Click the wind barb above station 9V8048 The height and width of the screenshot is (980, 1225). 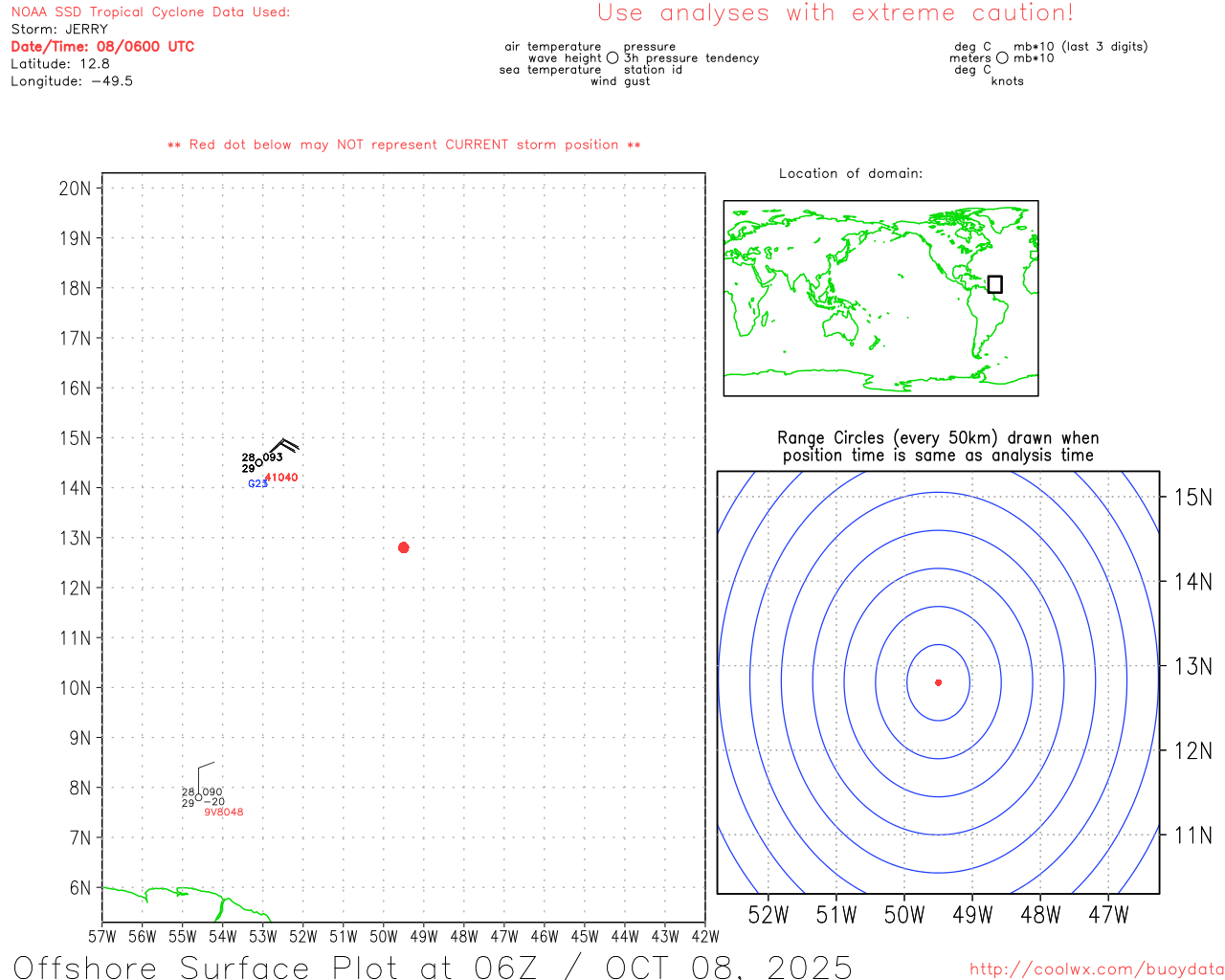(x=205, y=777)
